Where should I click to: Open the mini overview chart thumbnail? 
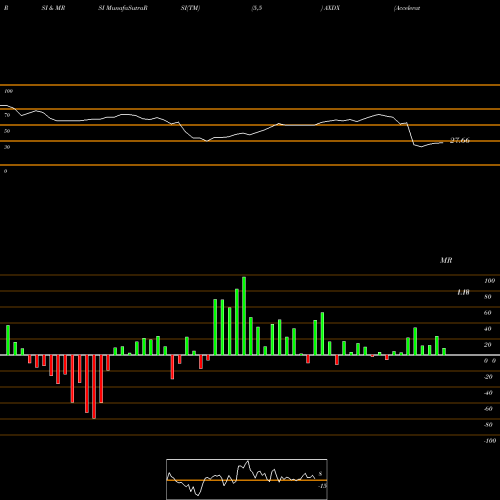coord(247,479)
